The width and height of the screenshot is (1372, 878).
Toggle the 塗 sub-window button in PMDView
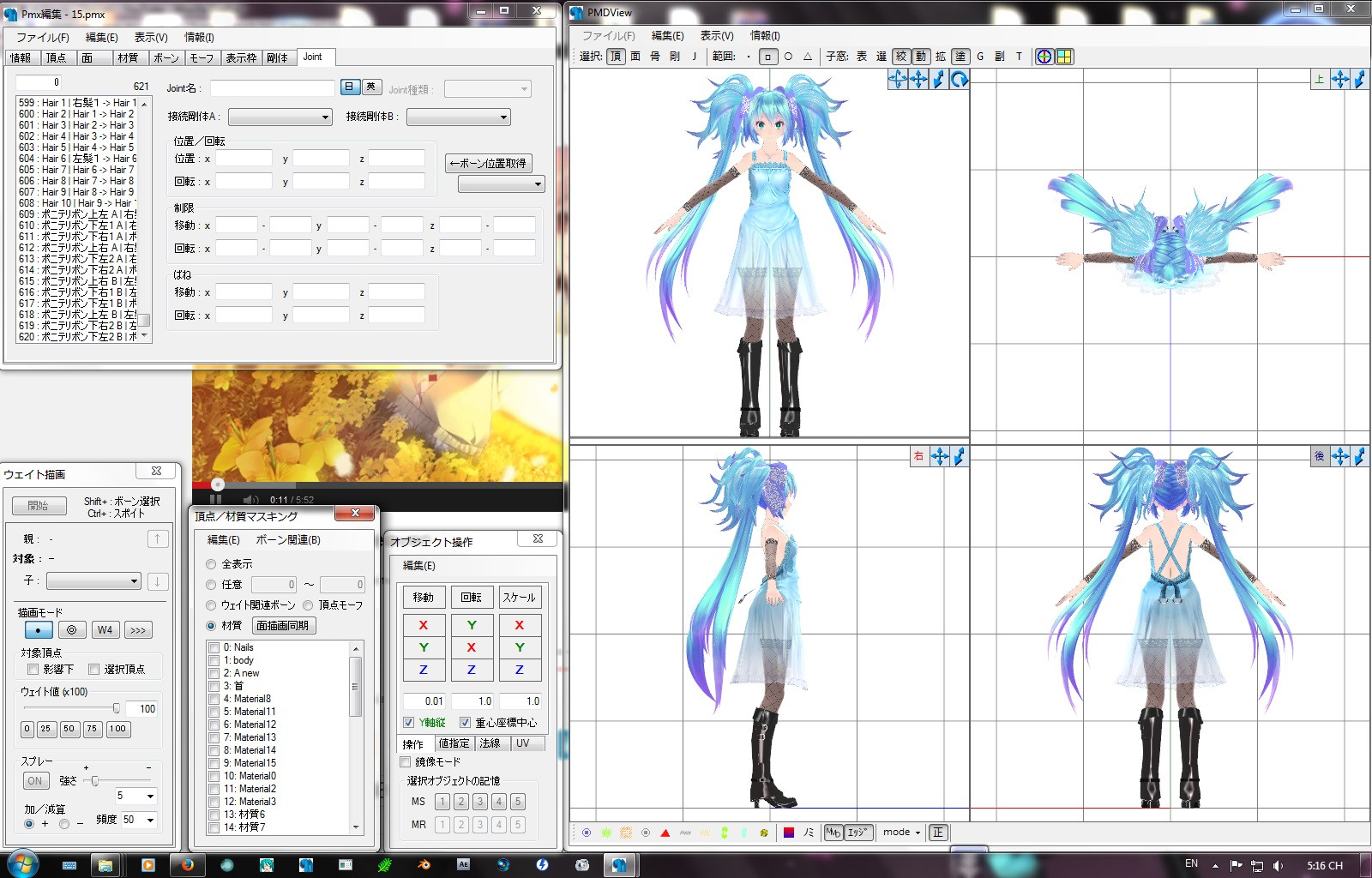(960, 57)
